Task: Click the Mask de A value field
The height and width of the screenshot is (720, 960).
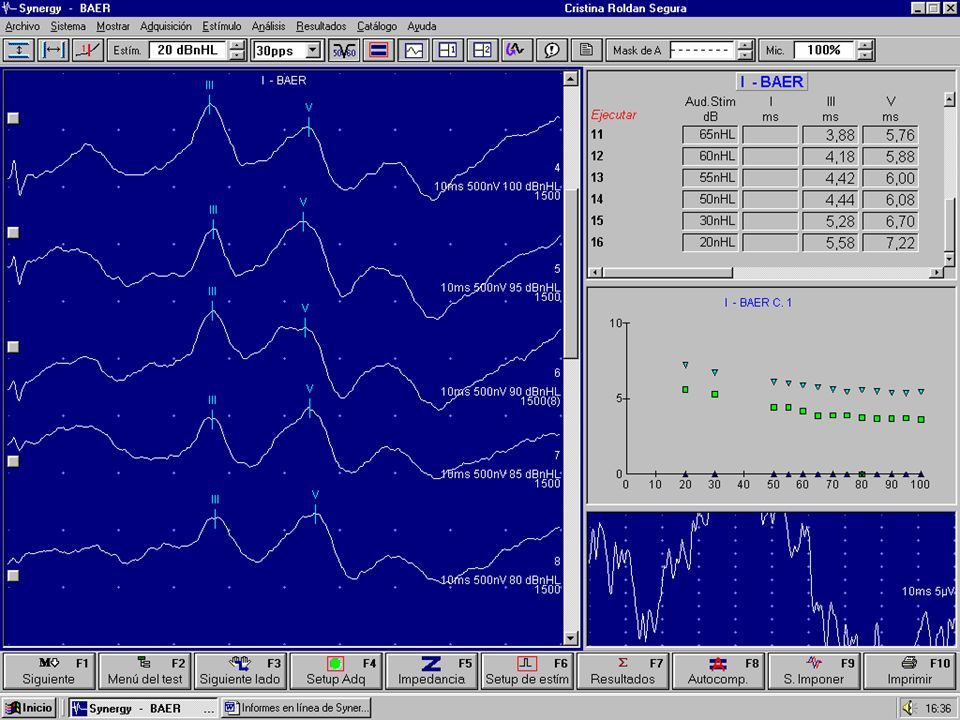Action: (x=702, y=50)
